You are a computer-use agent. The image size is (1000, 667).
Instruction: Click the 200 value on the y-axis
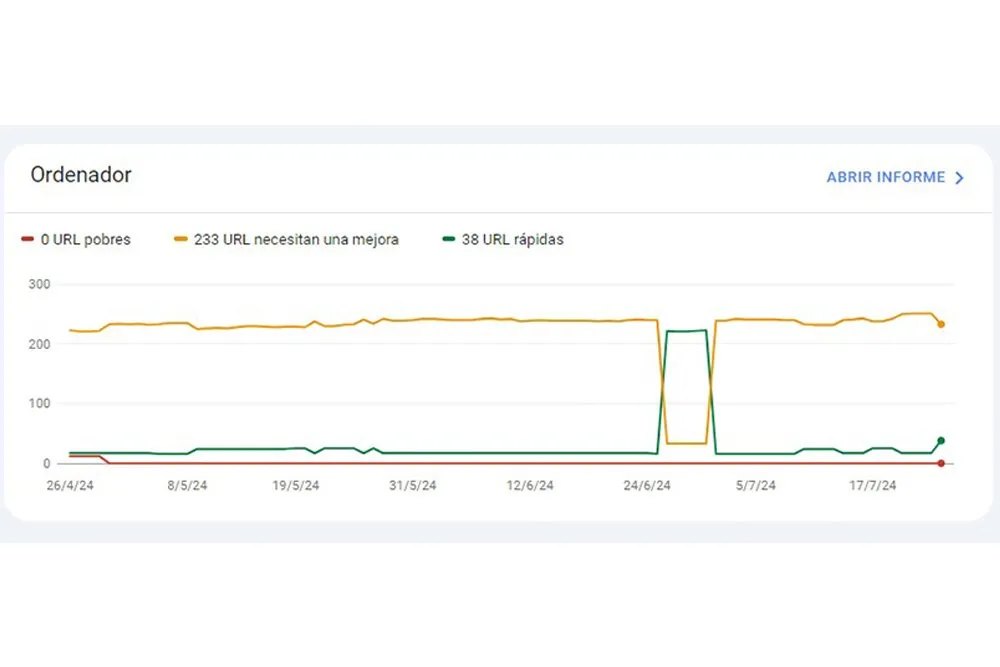click(x=40, y=344)
